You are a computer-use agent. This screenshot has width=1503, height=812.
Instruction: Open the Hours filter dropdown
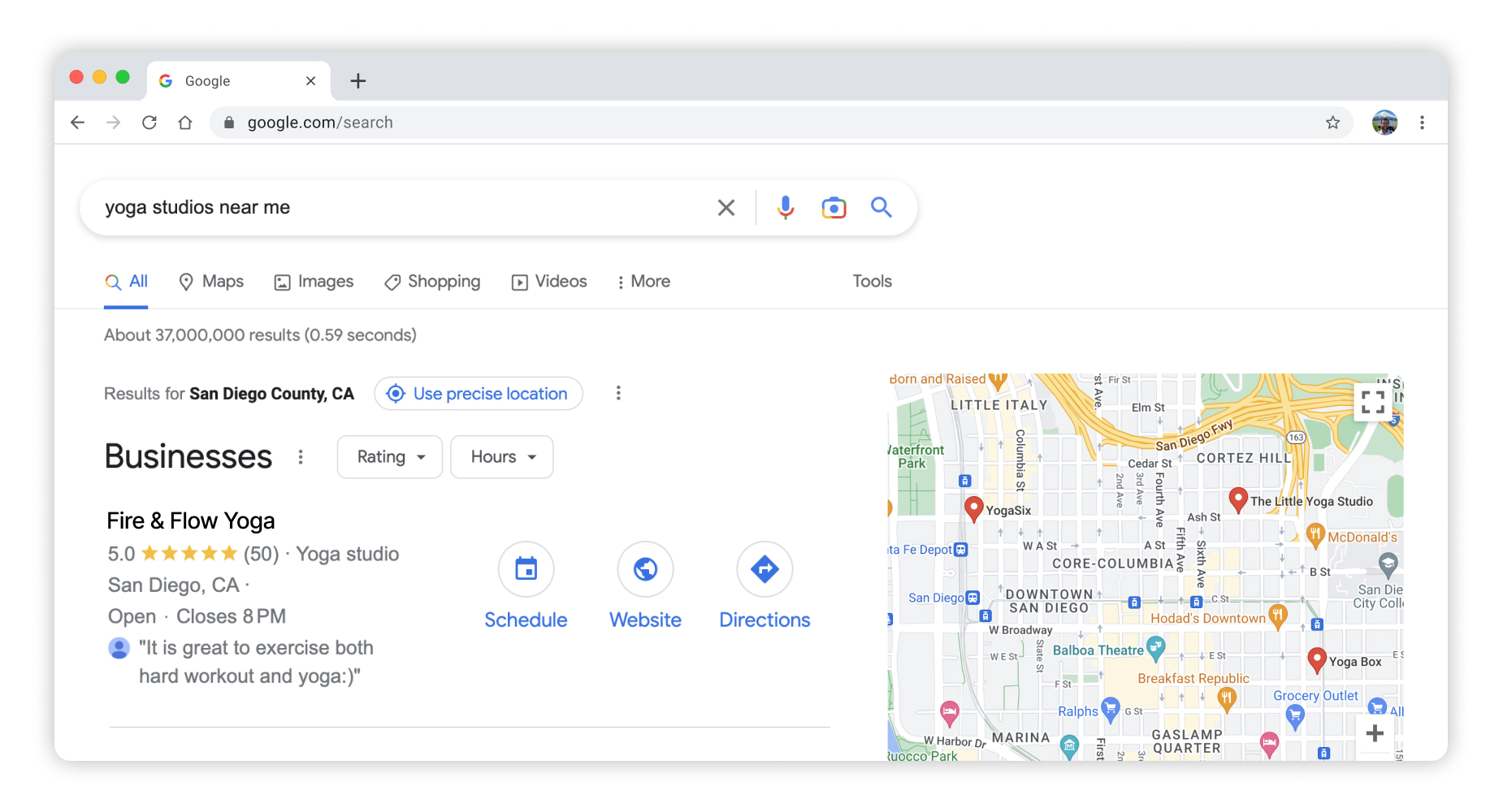(501, 456)
